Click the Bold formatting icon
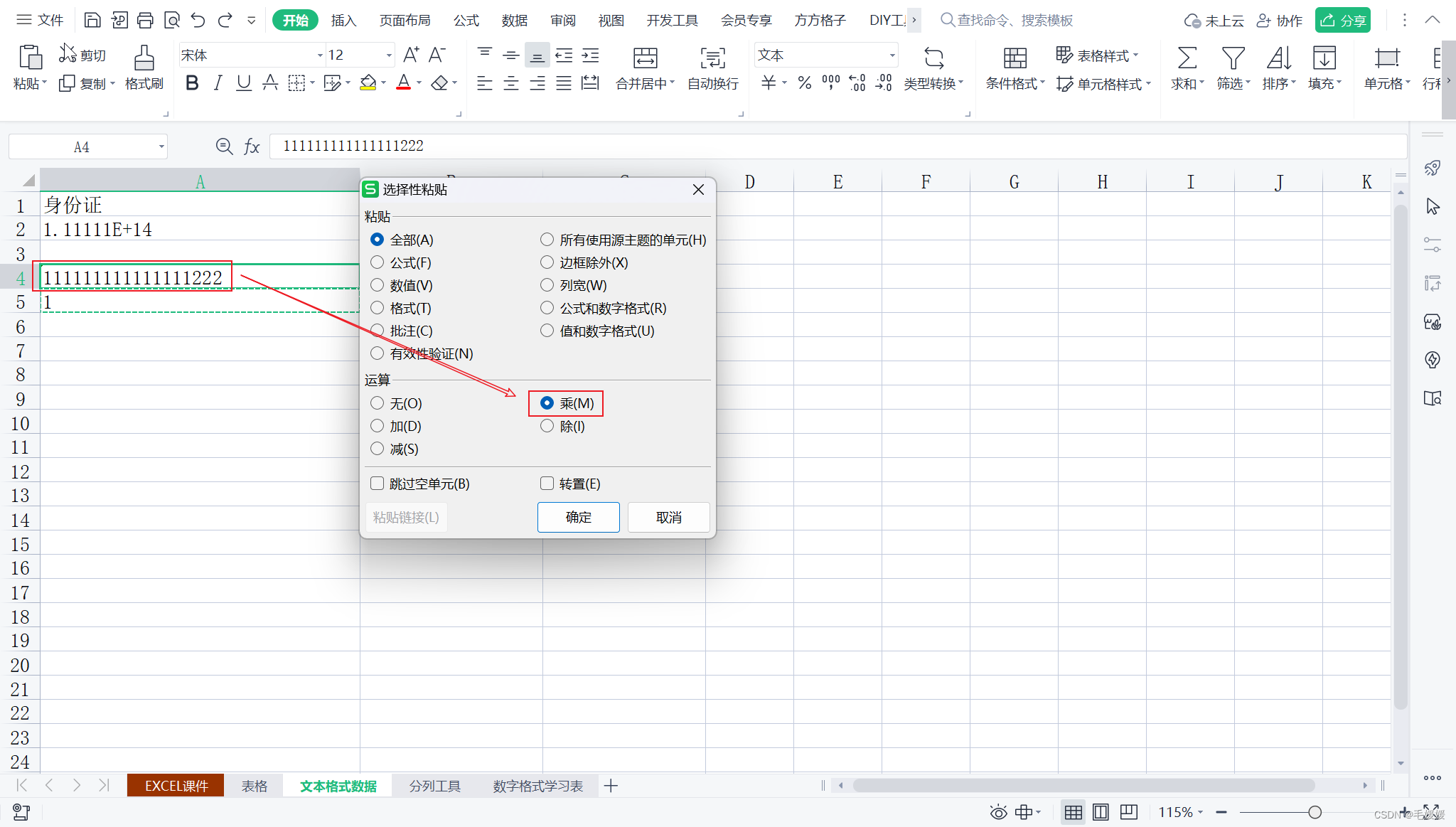This screenshot has height=827, width=1456. [x=191, y=83]
